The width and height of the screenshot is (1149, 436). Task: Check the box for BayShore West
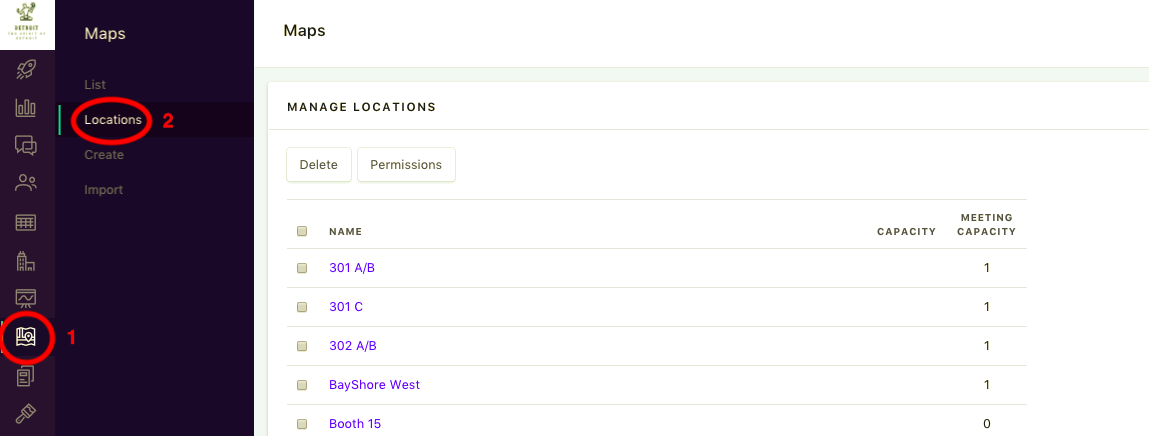pyautogui.click(x=302, y=385)
